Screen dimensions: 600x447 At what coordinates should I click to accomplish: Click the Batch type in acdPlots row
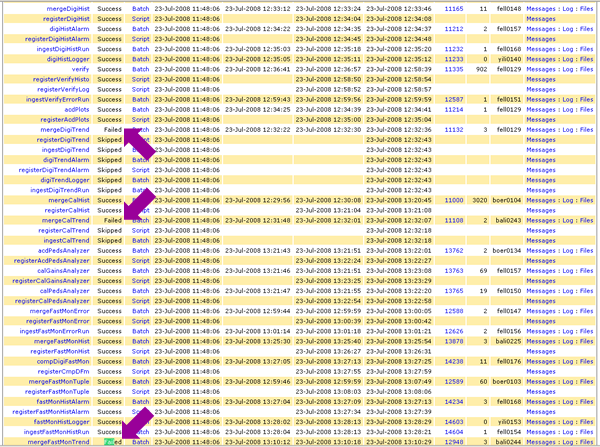coord(140,109)
